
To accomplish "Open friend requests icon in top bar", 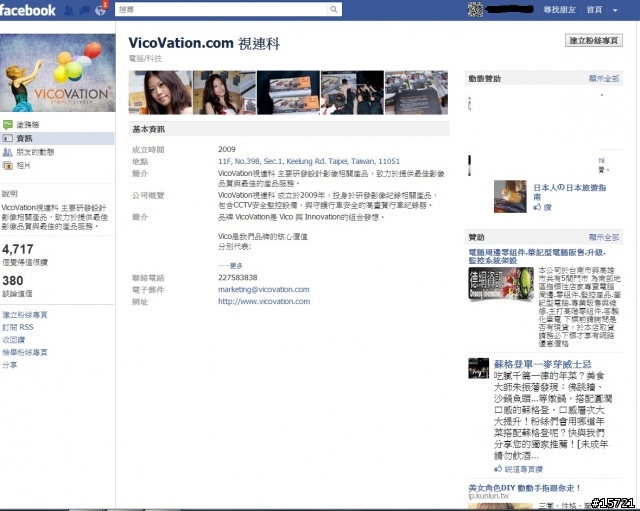I will (x=69, y=10).
